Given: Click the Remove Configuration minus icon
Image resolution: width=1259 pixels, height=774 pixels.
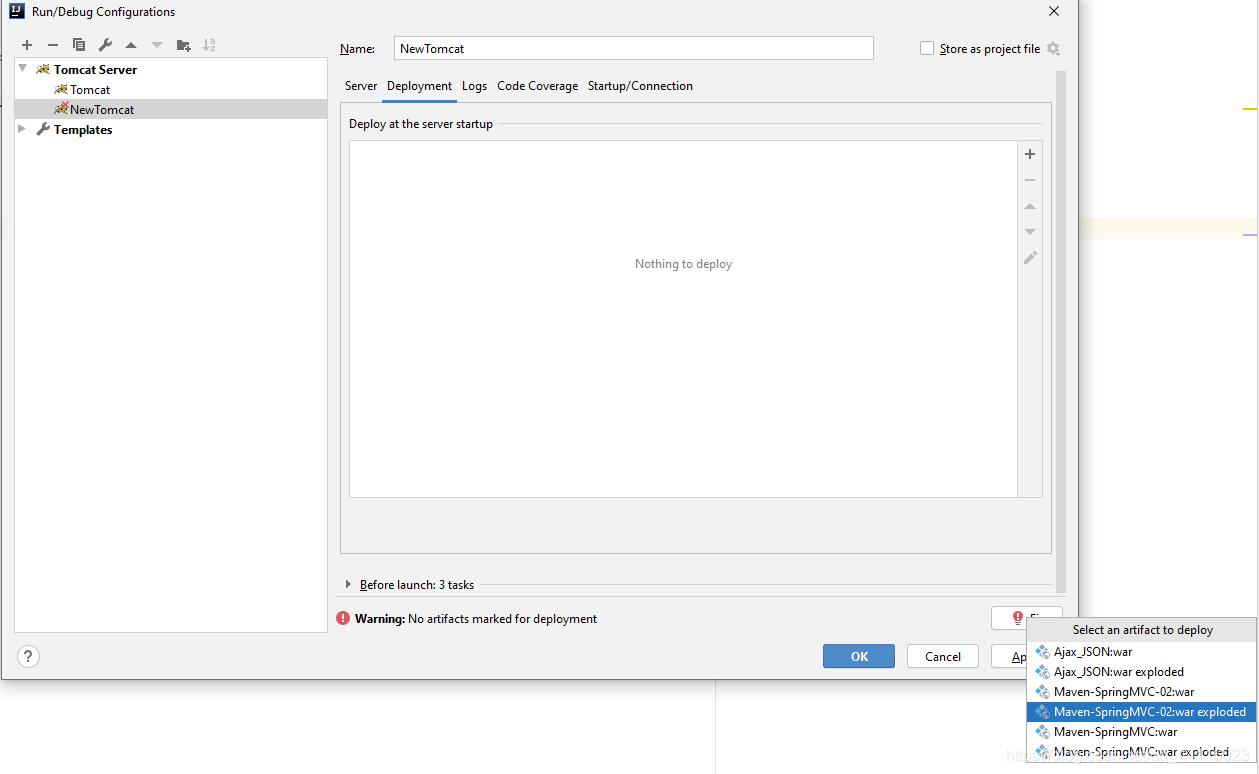Looking at the screenshot, I should coord(53,45).
